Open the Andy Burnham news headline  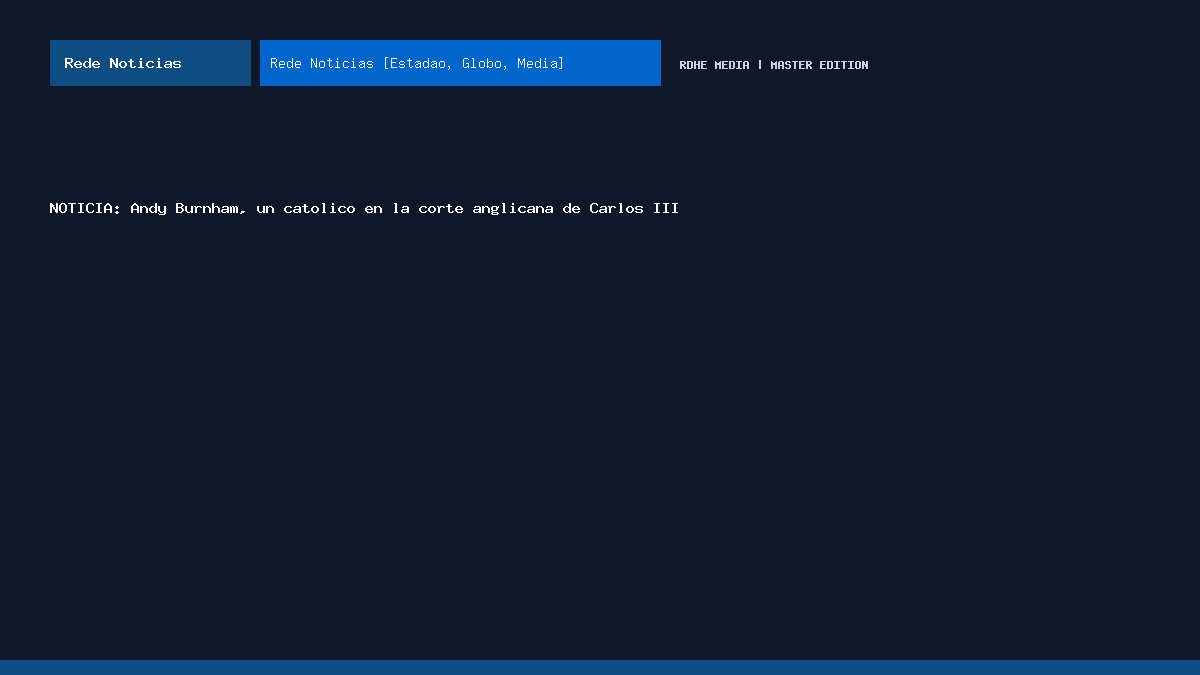pyautogui.click(x=364, y=208)
